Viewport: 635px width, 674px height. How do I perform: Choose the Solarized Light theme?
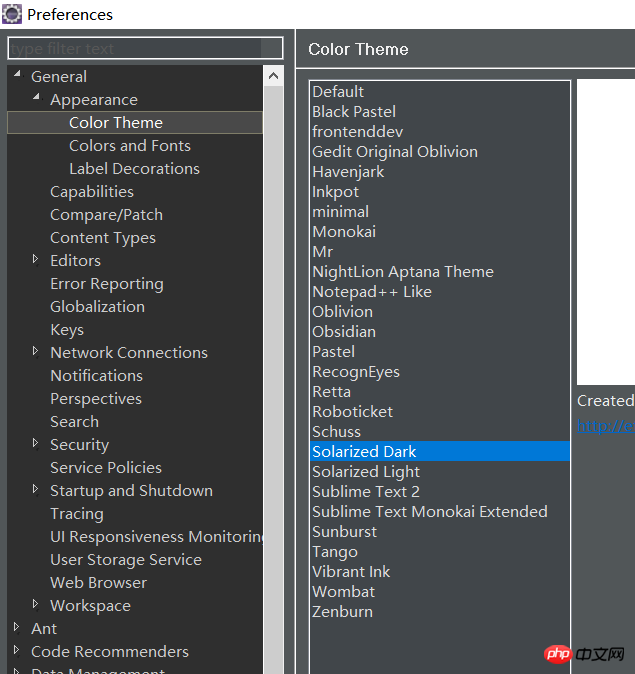[366, 472]
